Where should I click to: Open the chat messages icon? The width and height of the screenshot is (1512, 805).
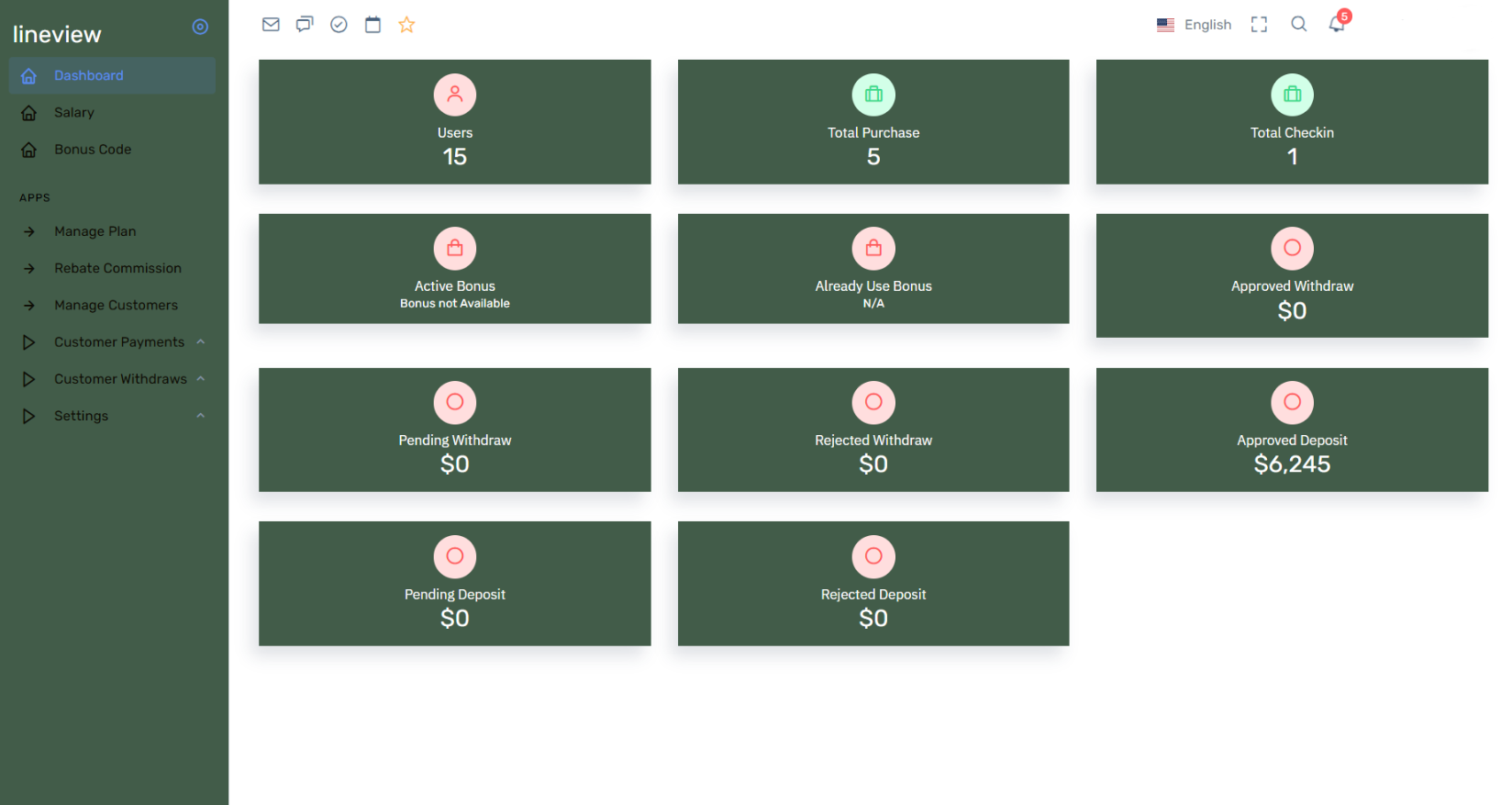pos(305,25)
